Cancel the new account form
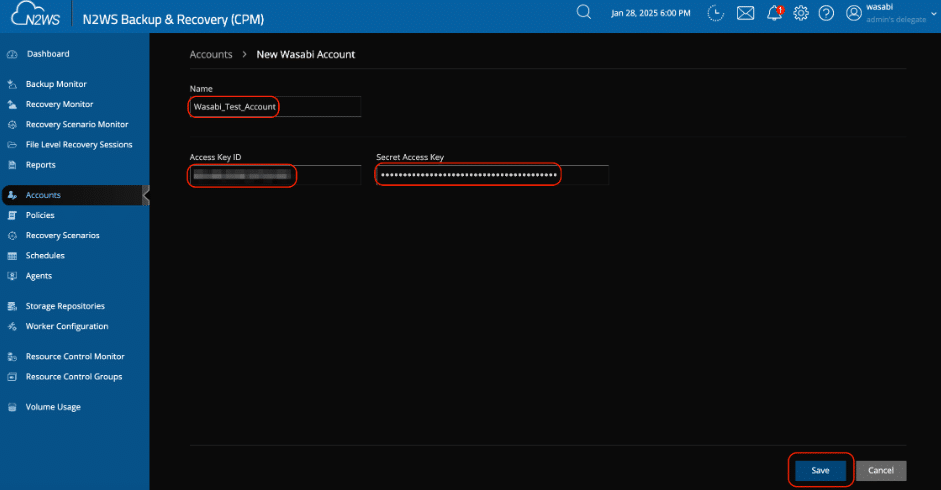 (880, 471)
